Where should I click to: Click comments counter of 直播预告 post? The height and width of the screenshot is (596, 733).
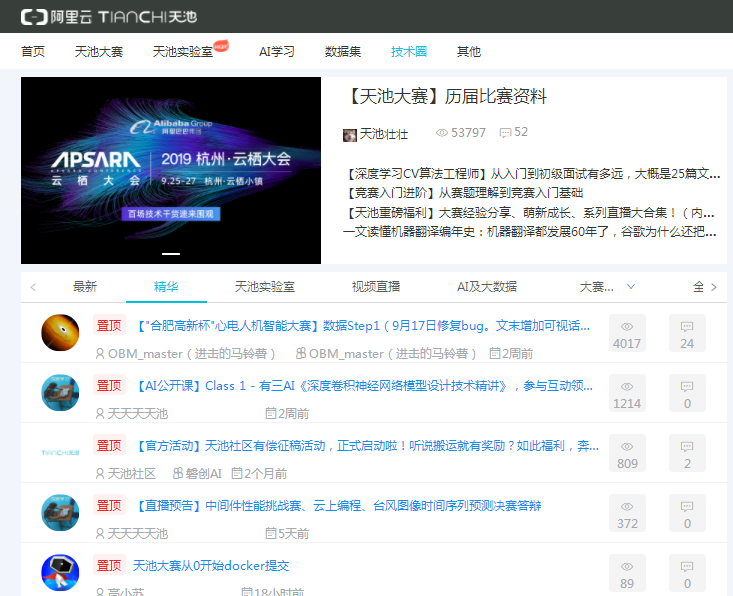point(687,513)
